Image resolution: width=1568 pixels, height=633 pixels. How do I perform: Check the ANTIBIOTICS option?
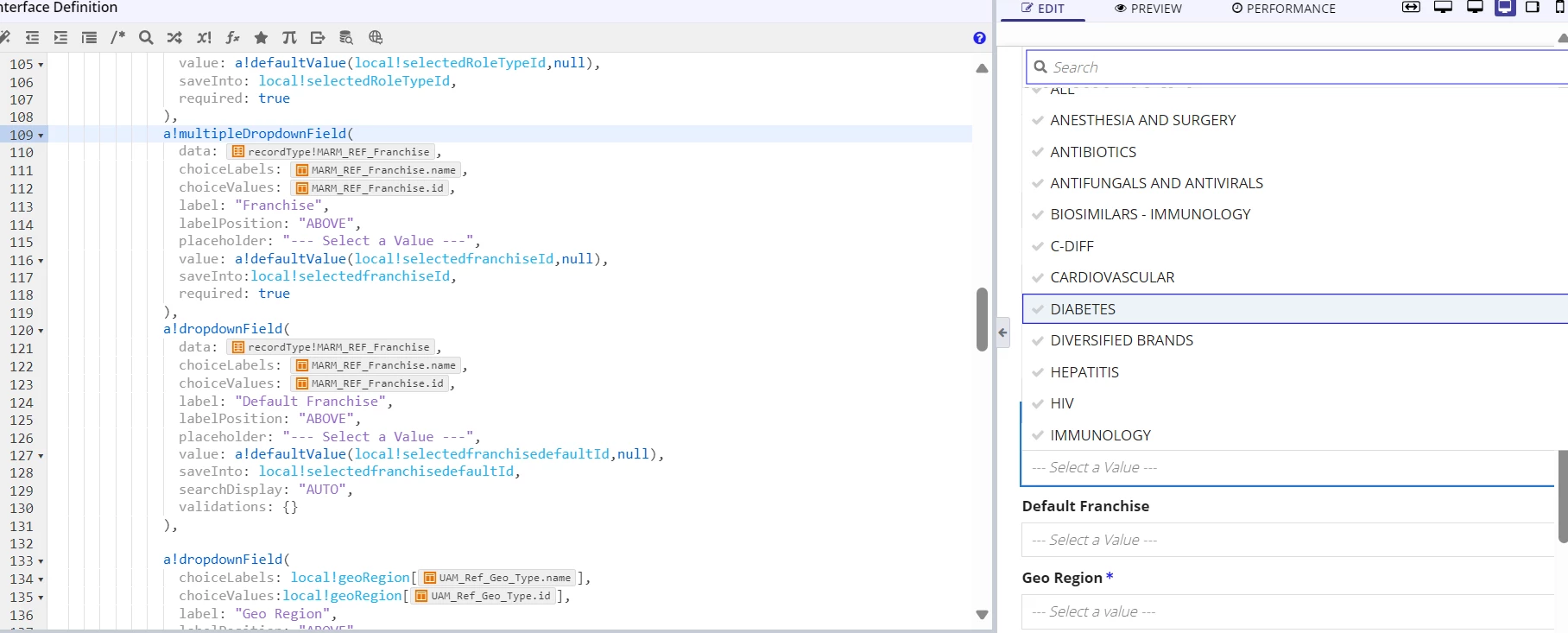coord(1295,152)
